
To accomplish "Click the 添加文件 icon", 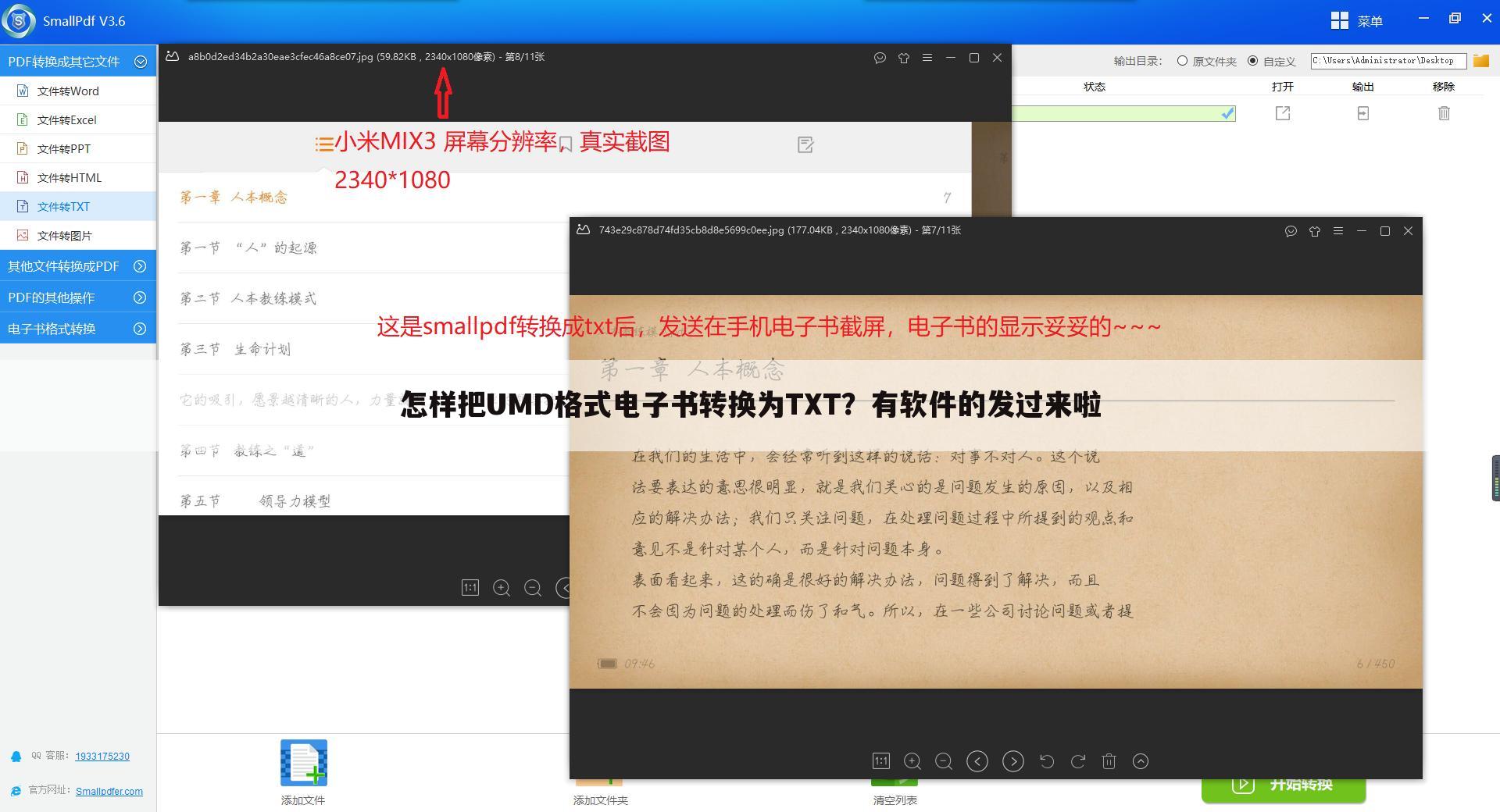I will [303, 763].
